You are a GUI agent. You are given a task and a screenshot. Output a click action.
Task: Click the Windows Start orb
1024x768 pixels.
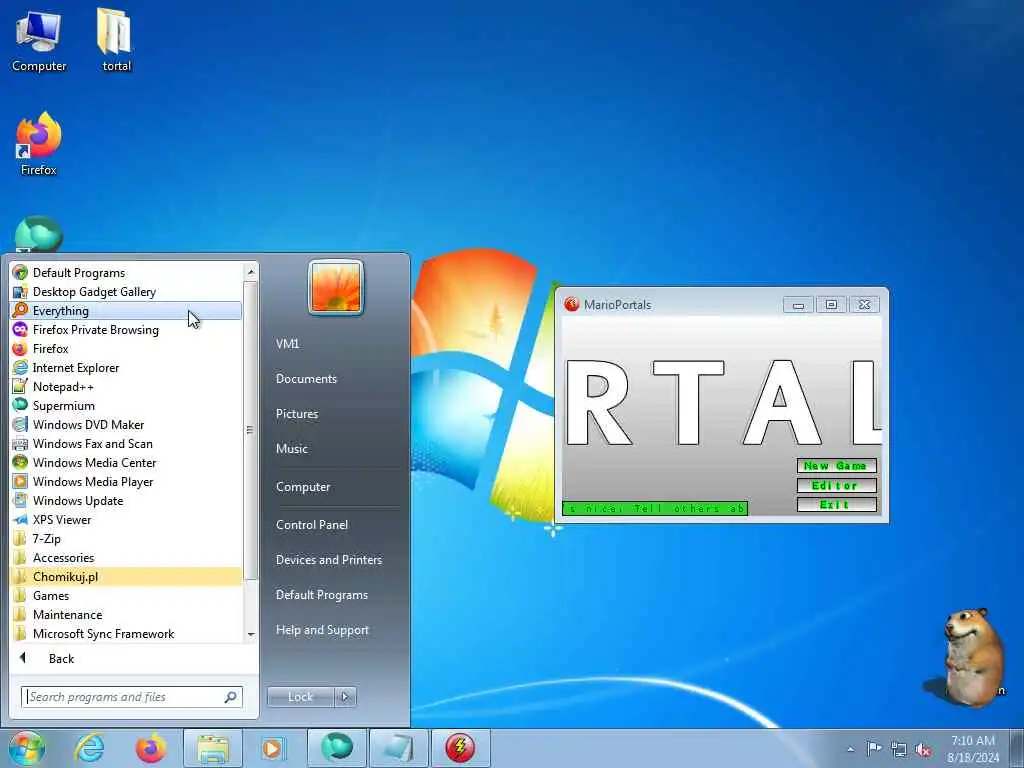tap(27, 748)
